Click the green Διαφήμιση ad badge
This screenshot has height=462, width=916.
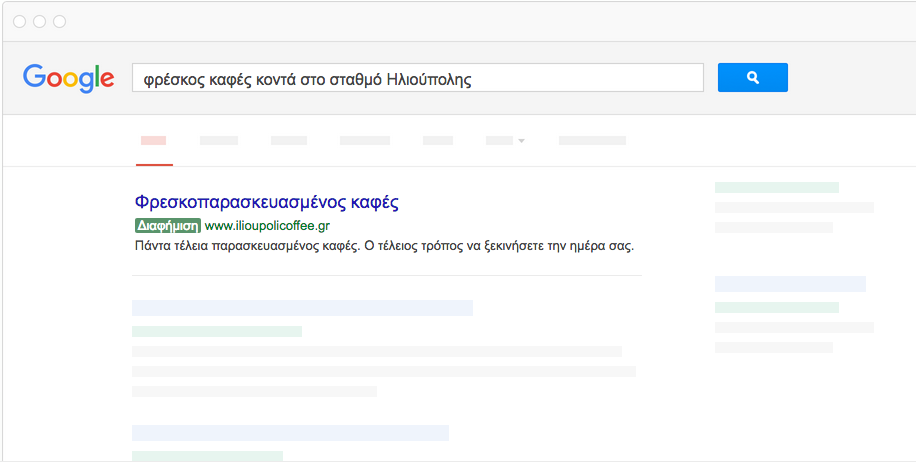pyautogui.click(x=168, y=225)
